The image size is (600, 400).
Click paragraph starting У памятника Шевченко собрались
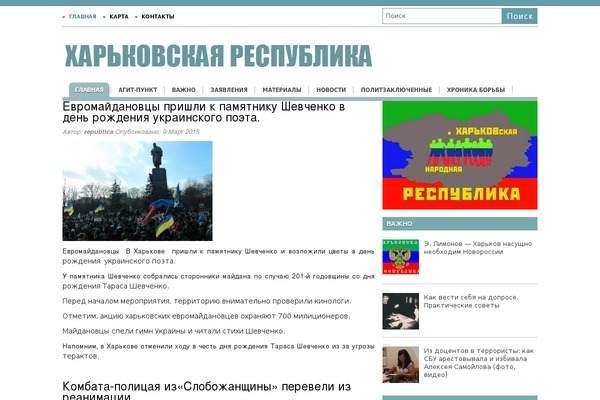[x=218, y=281]
